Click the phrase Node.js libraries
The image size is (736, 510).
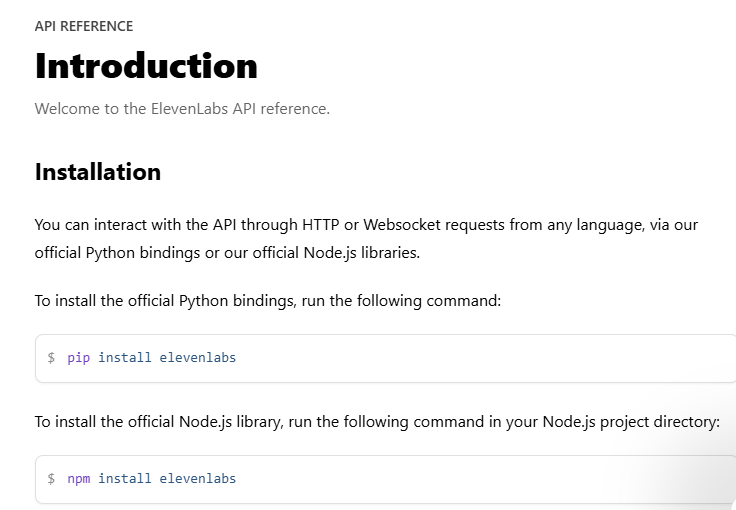(x=361, y=253)
